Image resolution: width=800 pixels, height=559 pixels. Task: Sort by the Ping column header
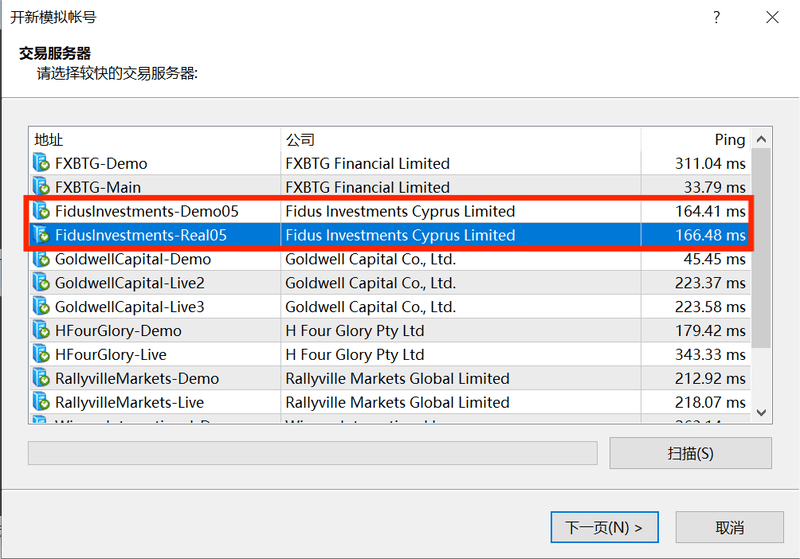[x=695, y=139]
